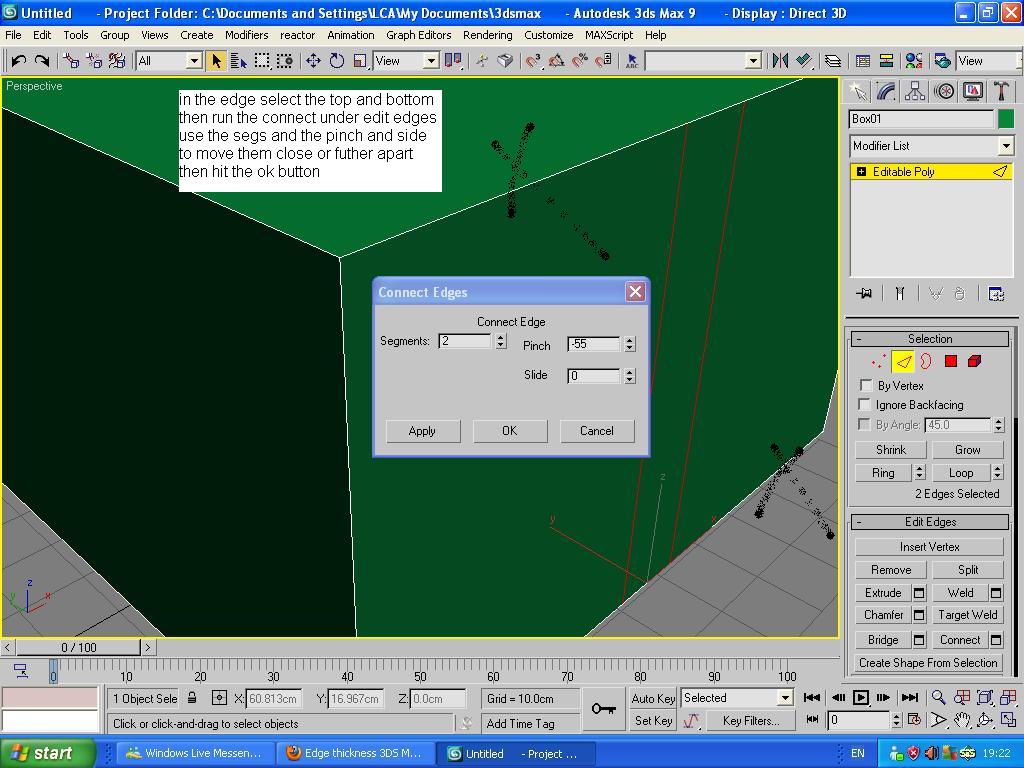Open Select by Name tool

tap(239, 61)
